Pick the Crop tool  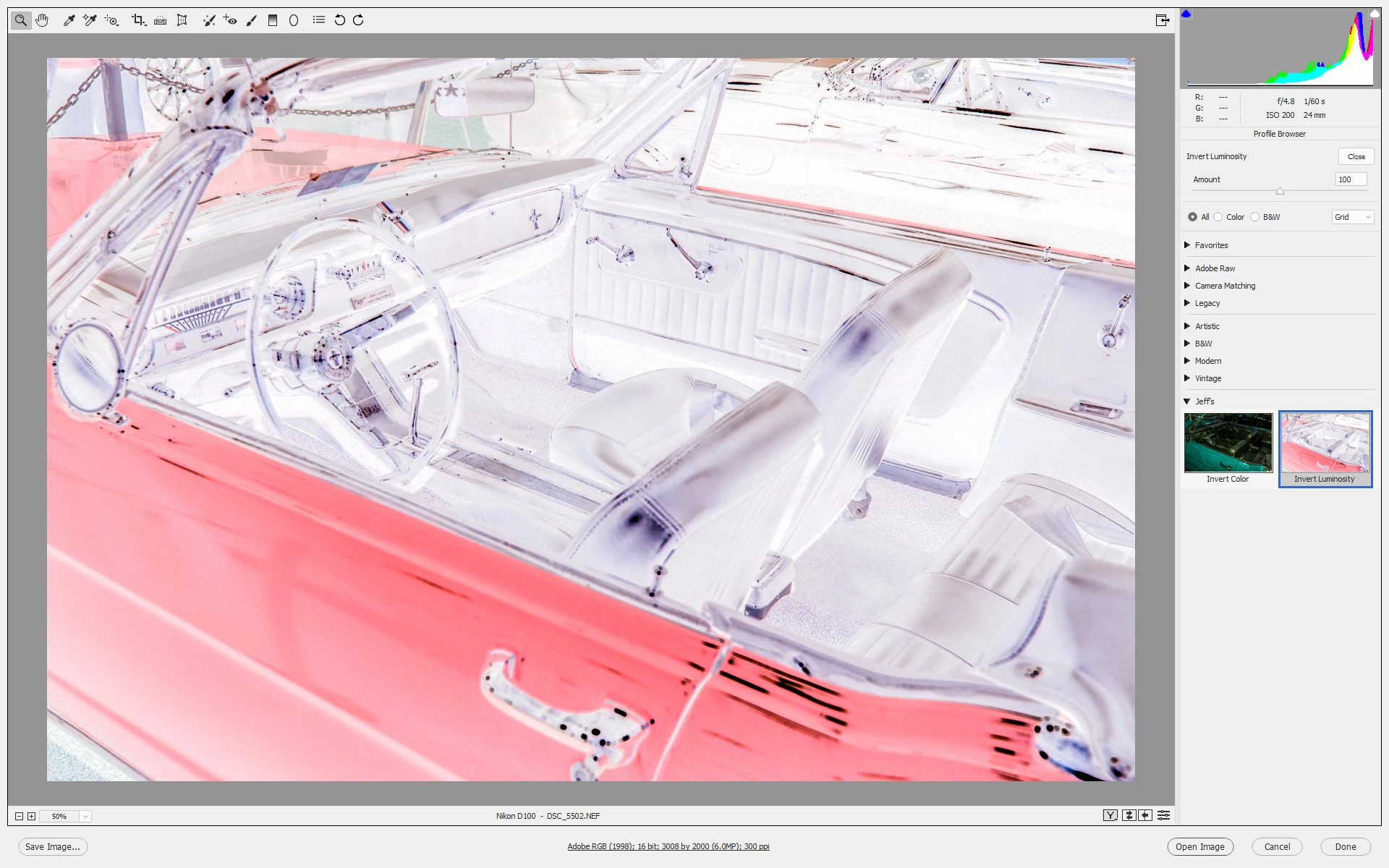click(x=137, y=20)
